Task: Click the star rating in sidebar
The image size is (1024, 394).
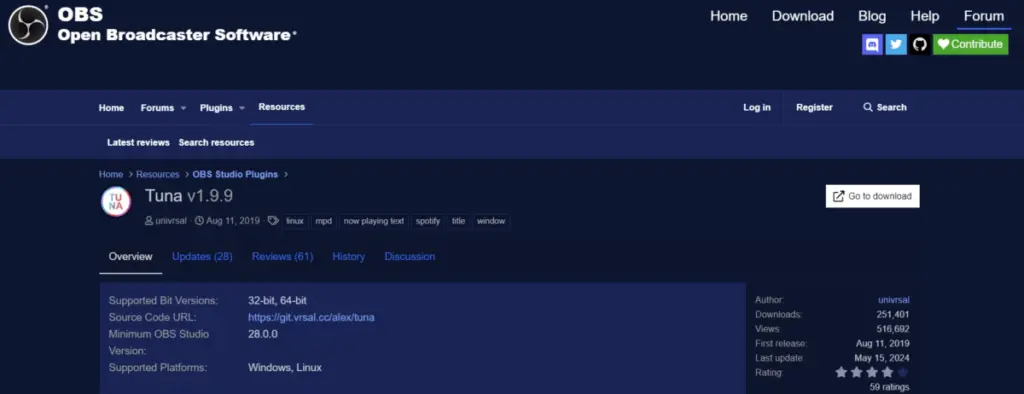Action: tap(872, 372)
